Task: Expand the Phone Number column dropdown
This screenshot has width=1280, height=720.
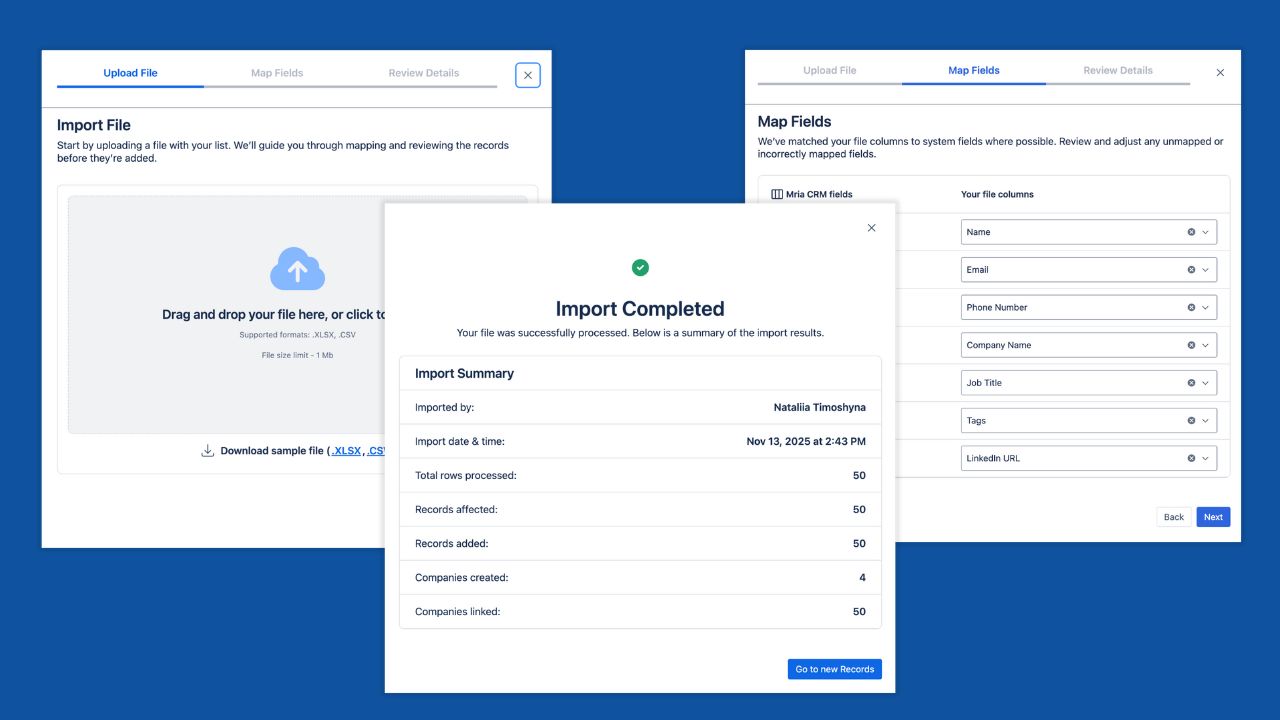Action: (1206, 308)
